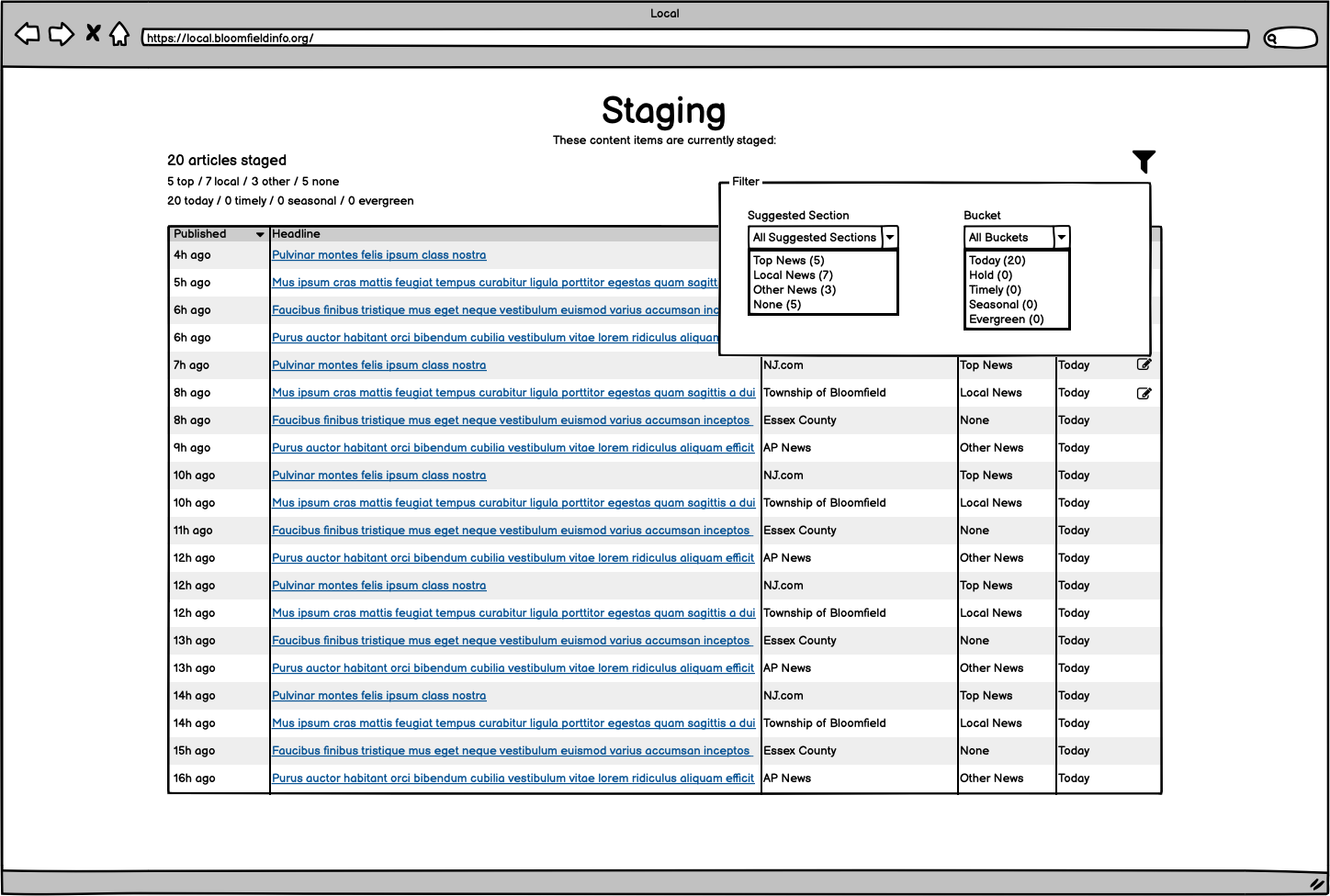Click the browser back arrow icon
The image size is (1330, 896).
click(28, 35)
